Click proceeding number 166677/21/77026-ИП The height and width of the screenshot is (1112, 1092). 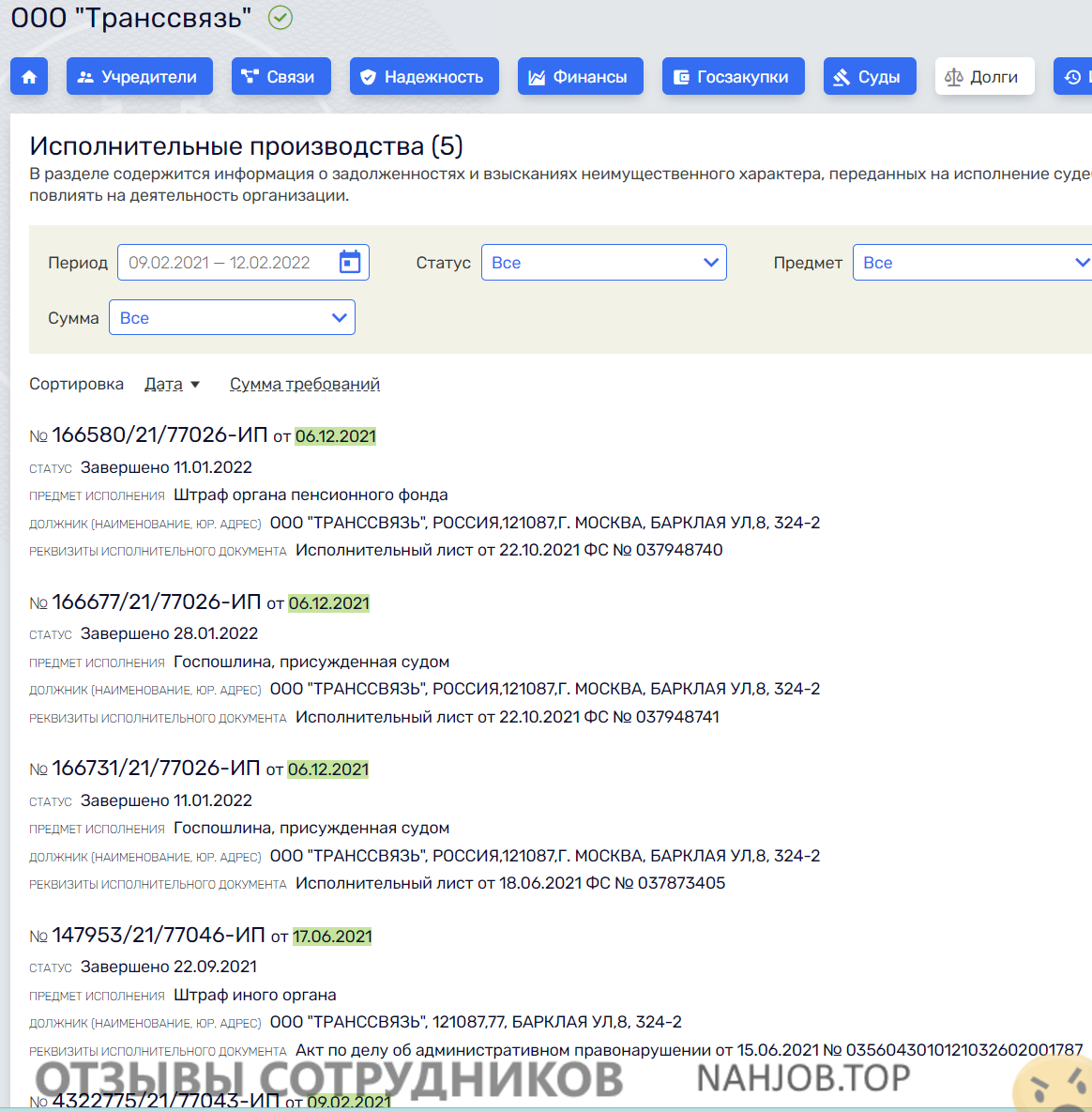tap(156, 602)
